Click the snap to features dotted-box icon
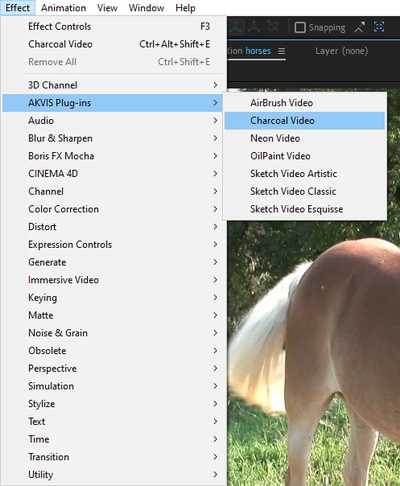400x486 pixels. [x=379, y=27]
